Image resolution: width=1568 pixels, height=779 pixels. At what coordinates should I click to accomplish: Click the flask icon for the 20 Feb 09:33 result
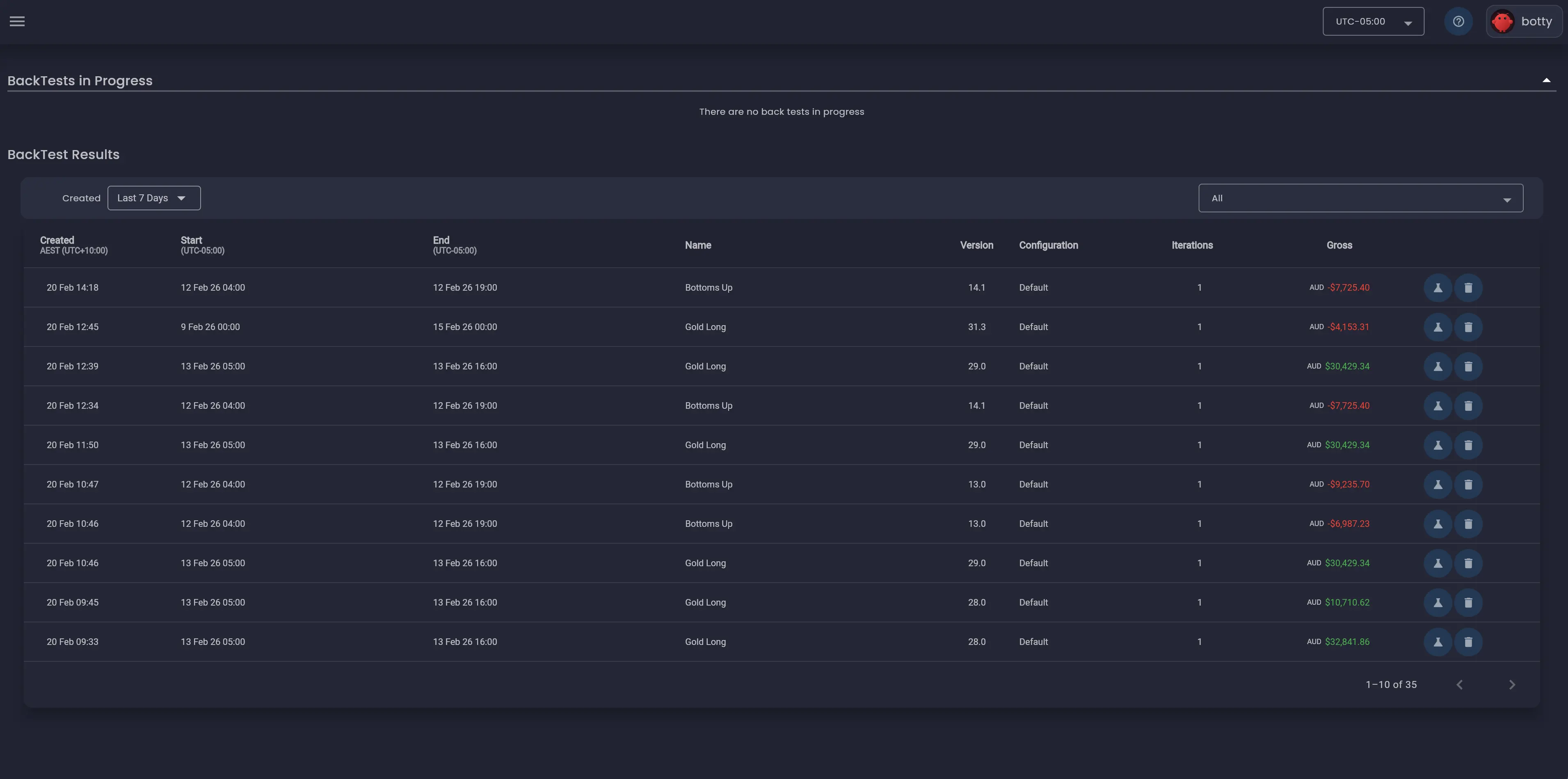1438,642
